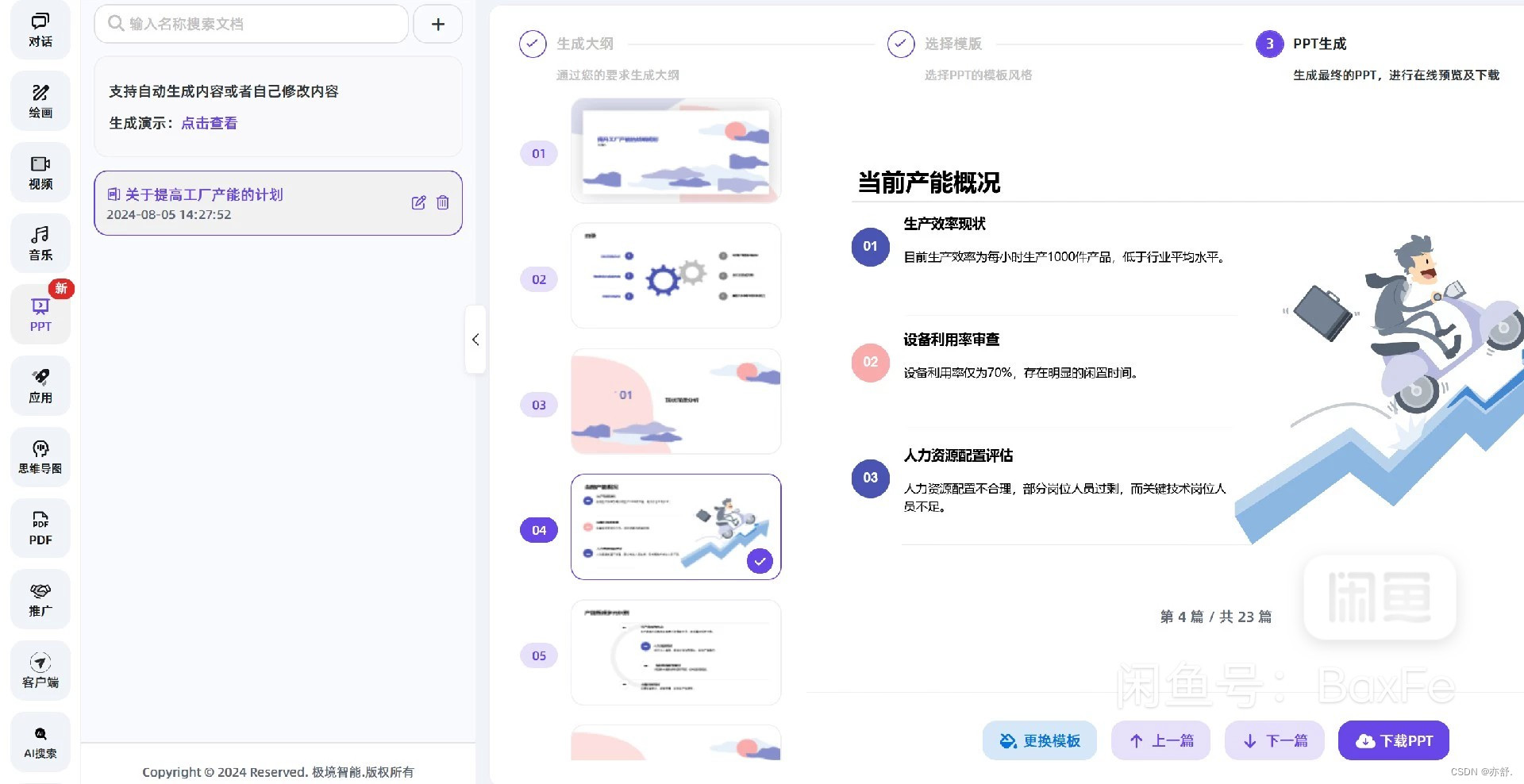Screen dimensions: 1524x784
Task: Click the document name search field
Action: 251,24
